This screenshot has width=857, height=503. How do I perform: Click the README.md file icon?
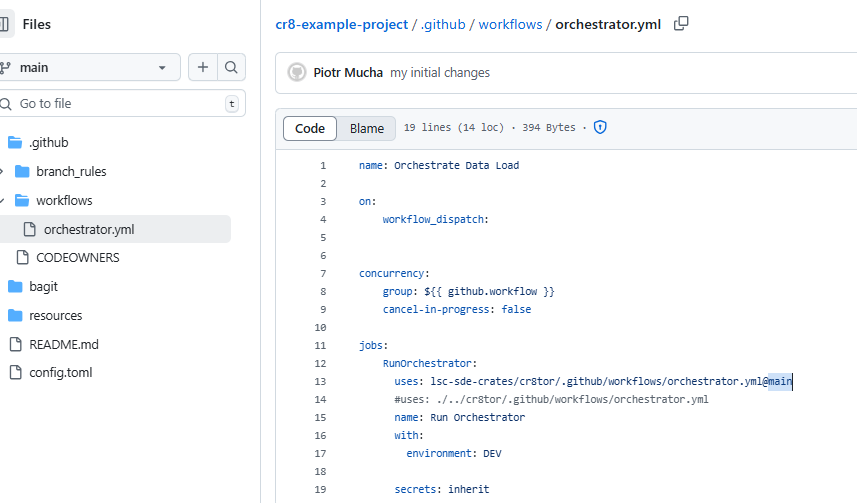point(16,344)
